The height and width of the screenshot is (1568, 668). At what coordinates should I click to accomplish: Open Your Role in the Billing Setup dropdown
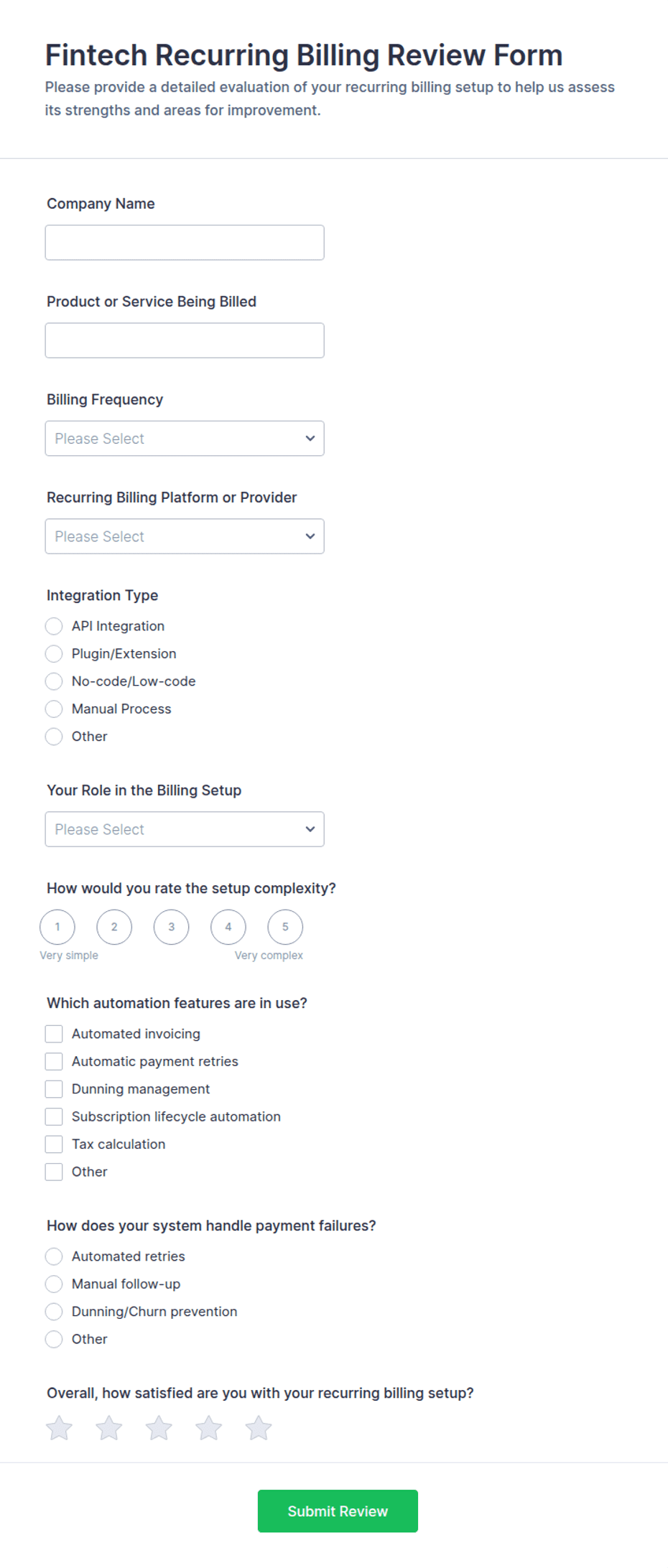coord(185,829)
